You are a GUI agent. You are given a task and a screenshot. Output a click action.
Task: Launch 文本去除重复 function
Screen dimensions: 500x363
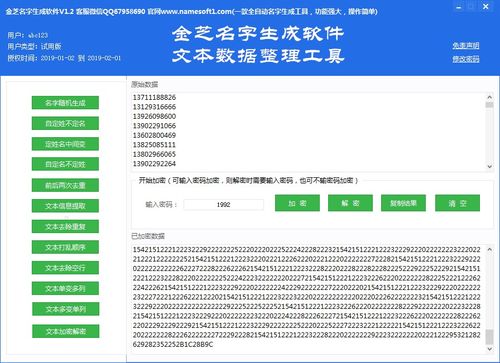(65, 227)
